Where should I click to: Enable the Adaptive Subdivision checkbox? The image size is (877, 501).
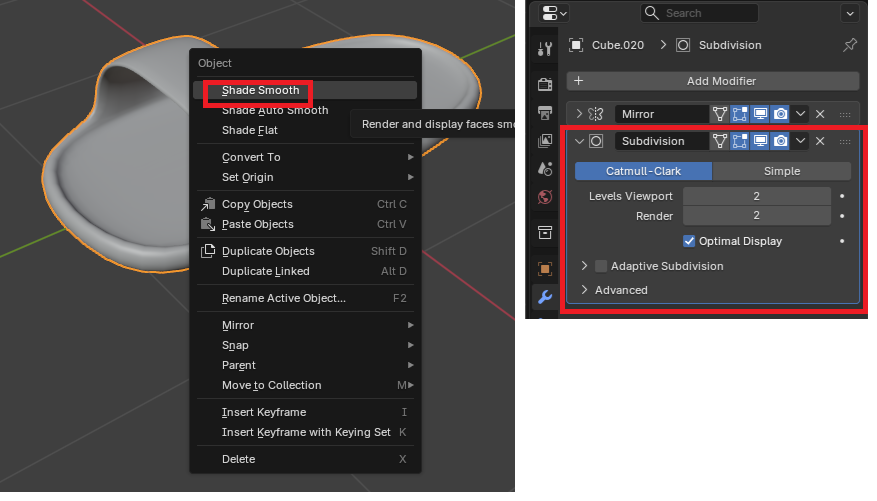(x=601, y=266)
